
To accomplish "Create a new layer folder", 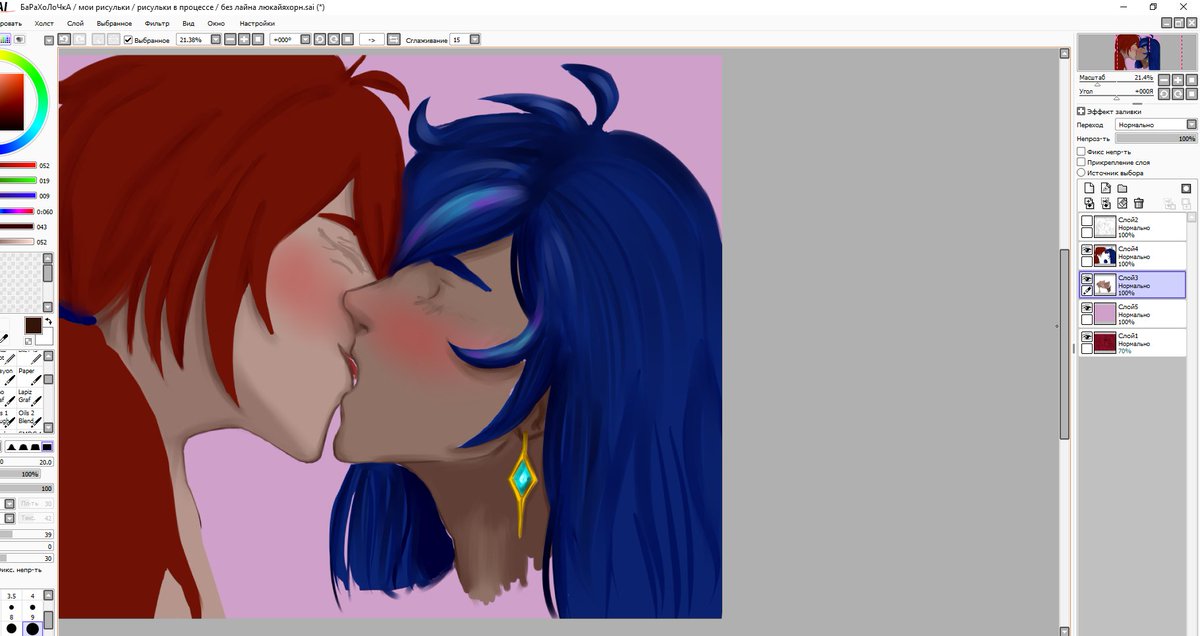I will [1122, 188].
